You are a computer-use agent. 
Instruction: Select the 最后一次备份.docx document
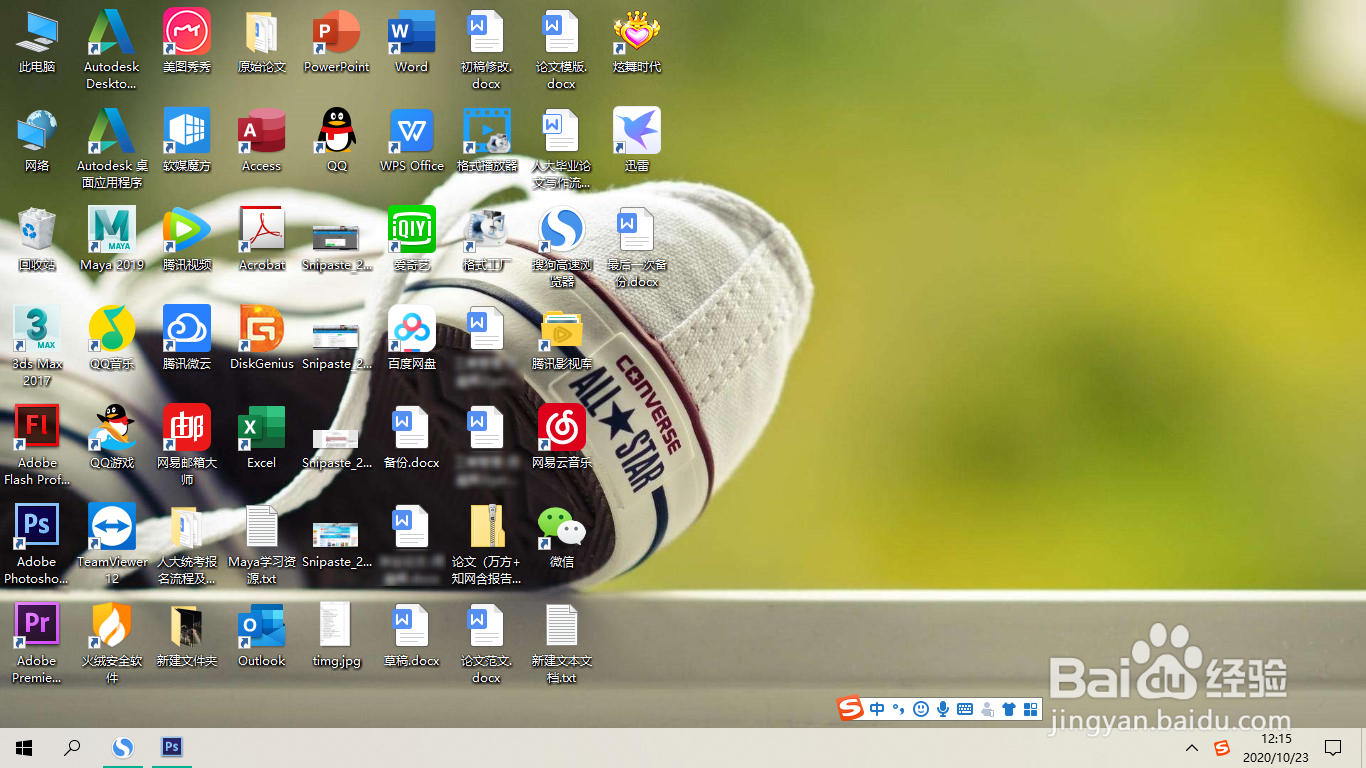637,247
